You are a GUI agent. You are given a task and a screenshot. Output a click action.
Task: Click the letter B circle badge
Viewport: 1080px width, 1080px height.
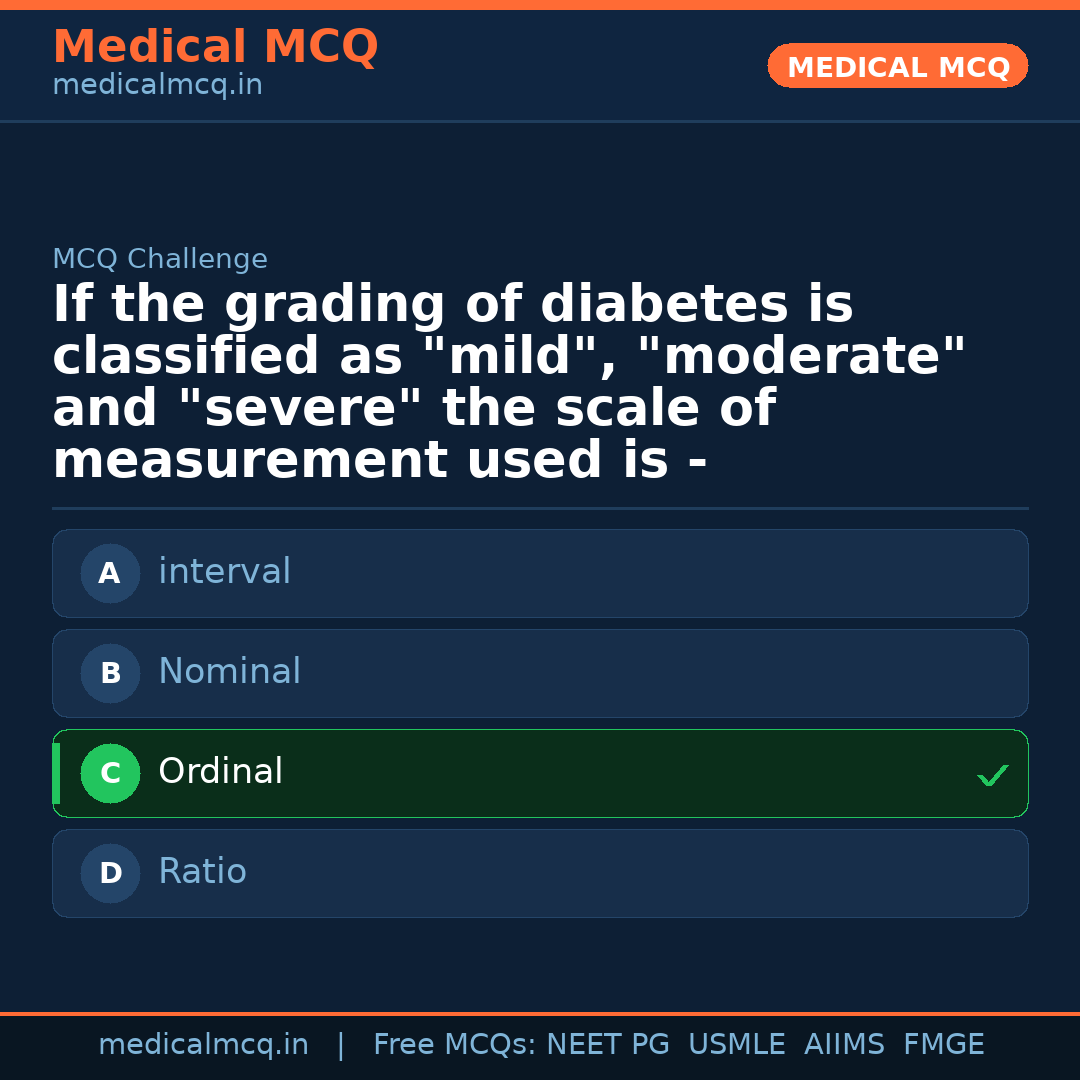coord(110,674)
